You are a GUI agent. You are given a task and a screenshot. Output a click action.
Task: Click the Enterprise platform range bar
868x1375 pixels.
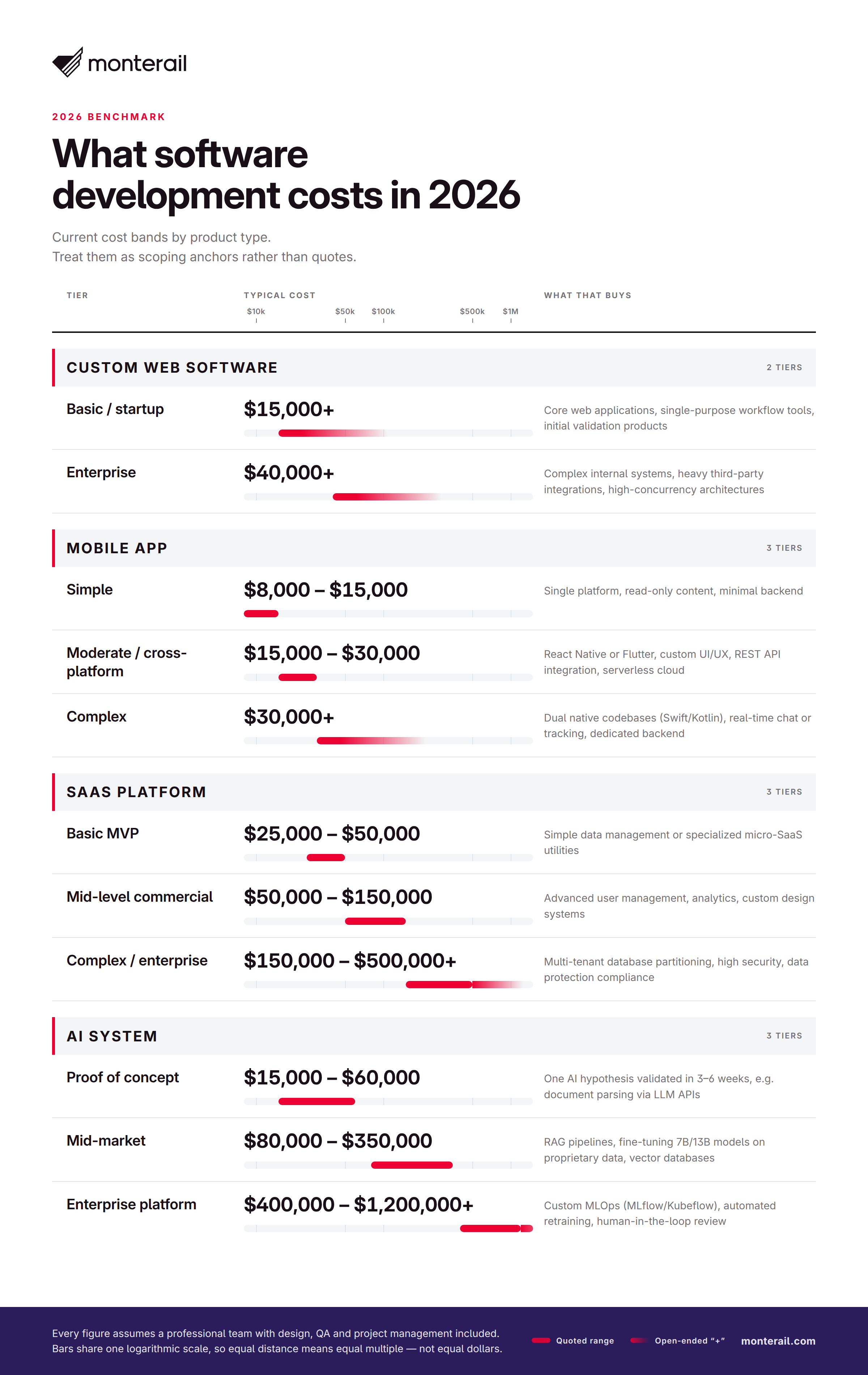tap(497, 1228)
